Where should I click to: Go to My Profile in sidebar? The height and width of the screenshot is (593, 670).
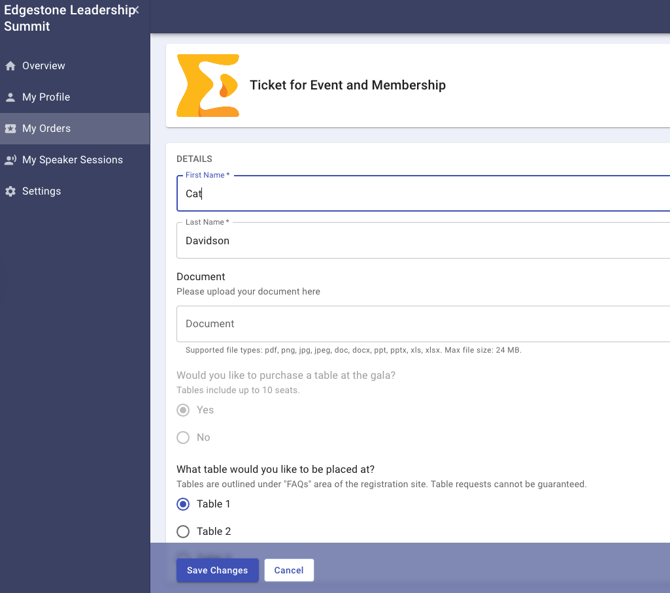[46, 97]
